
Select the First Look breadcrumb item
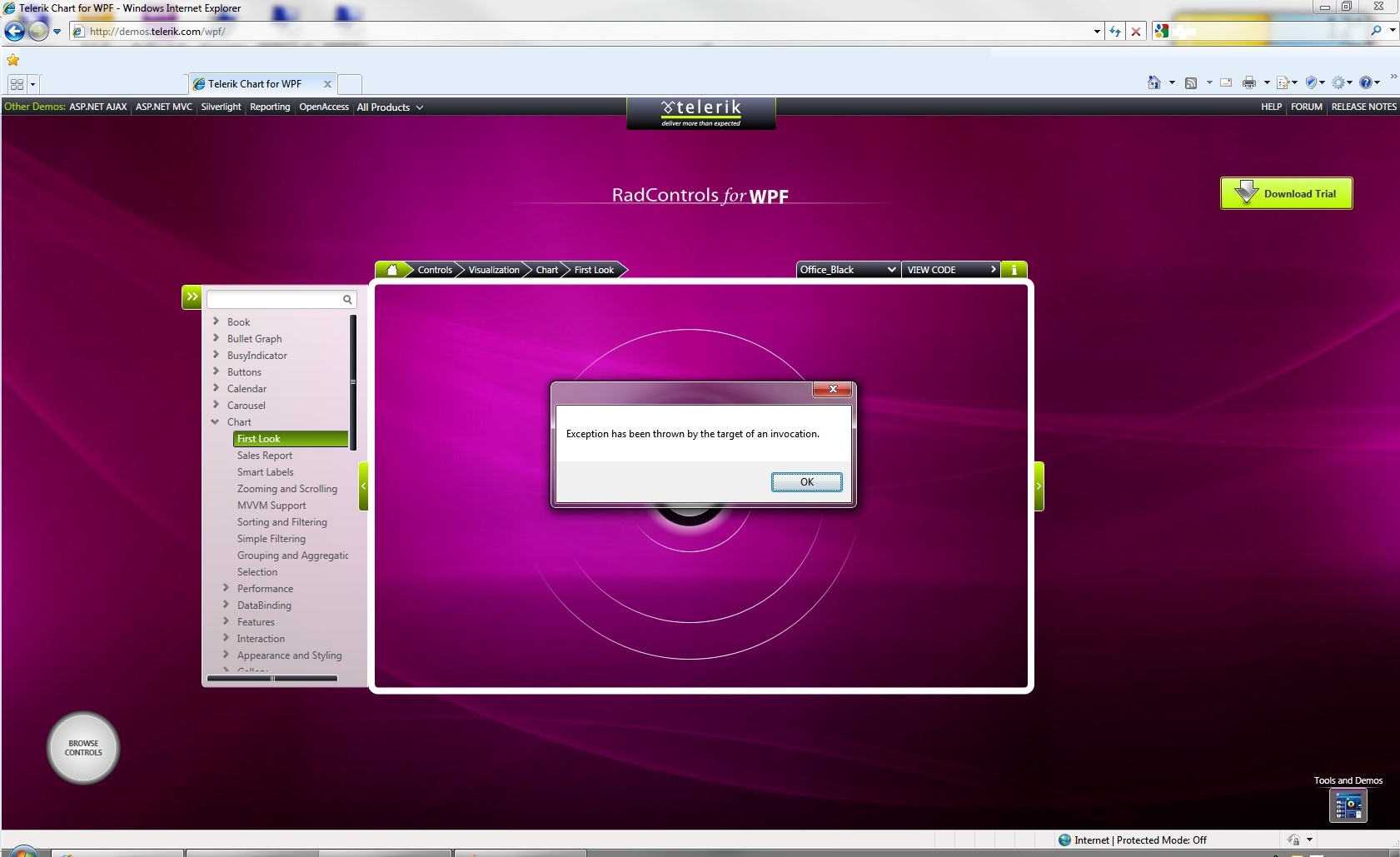coord(594,270)
